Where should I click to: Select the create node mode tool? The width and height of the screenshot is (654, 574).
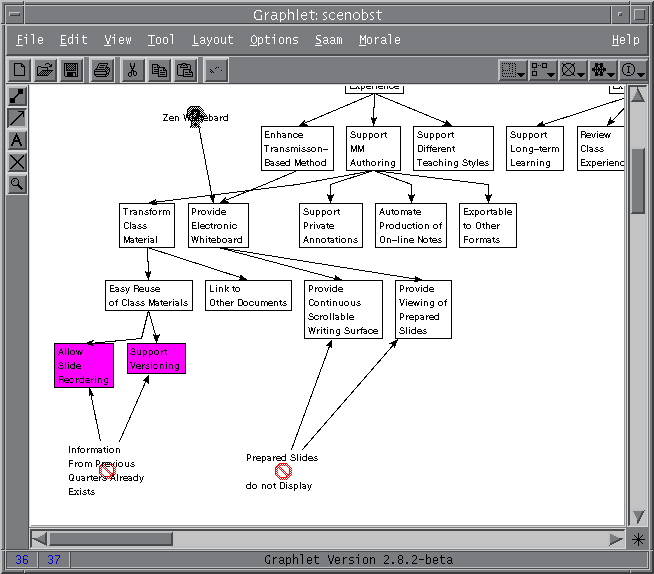17,97
